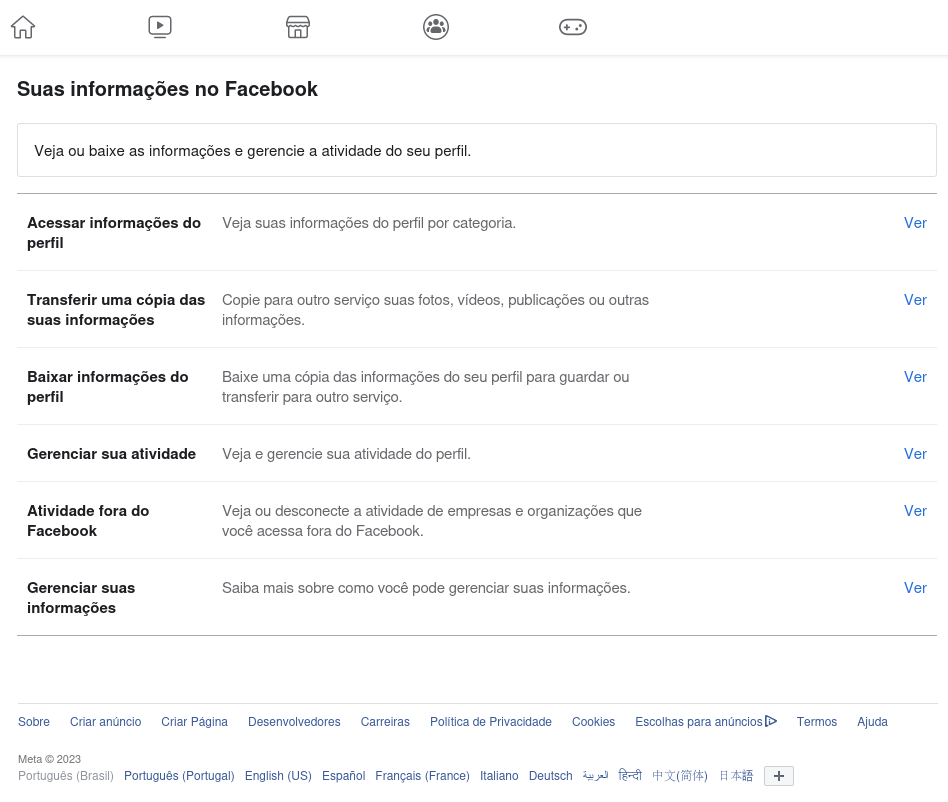Screen dimensions: 948x802
Task: Click Ver next to Baixar informações do perfil
Action: pyautogui.click(x=915, y=377)
